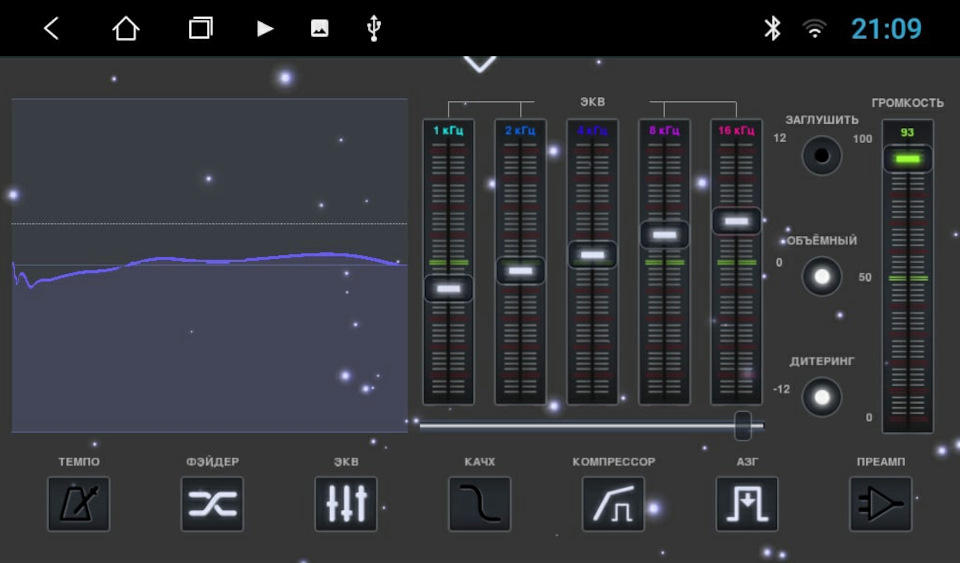Tap the Android back arrow
Screen dimensions: 960x563
51,28
